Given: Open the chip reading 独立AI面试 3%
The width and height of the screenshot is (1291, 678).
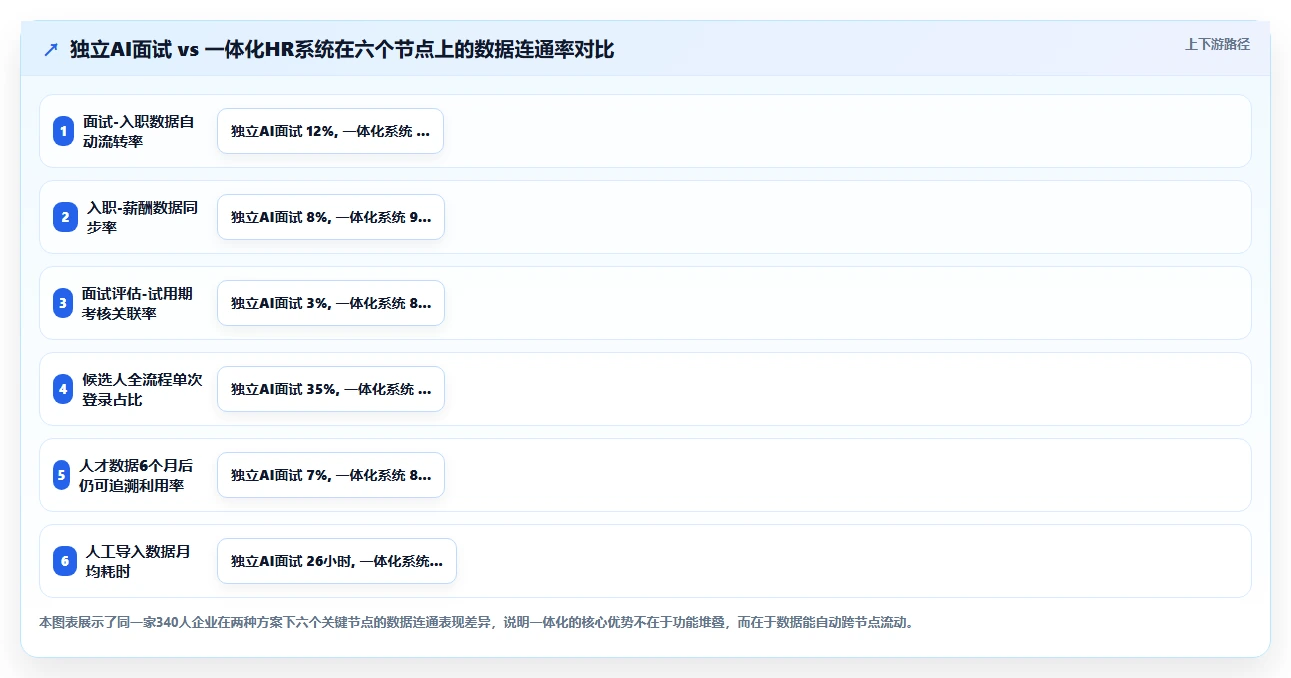Looking at the screenshot, I should (330, 303).
